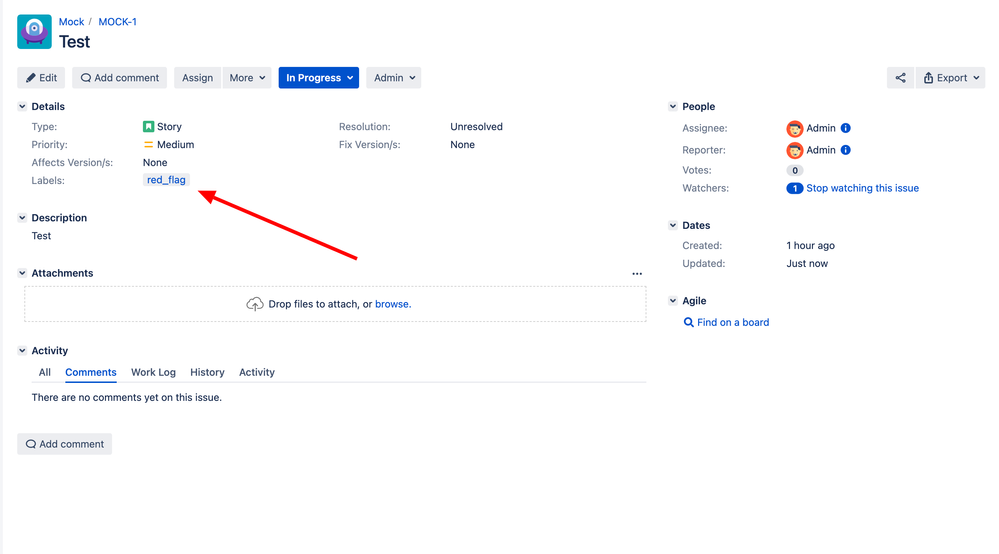
Task: Click the Affects Version/s None value
Action: tap(155, 162)
